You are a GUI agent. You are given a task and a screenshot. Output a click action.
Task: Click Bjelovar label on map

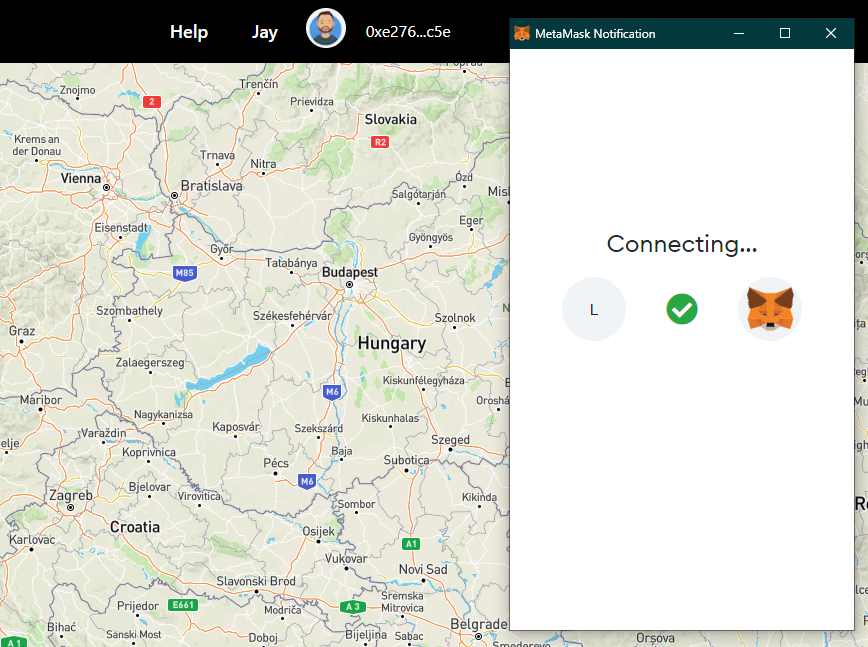(149, 487)
